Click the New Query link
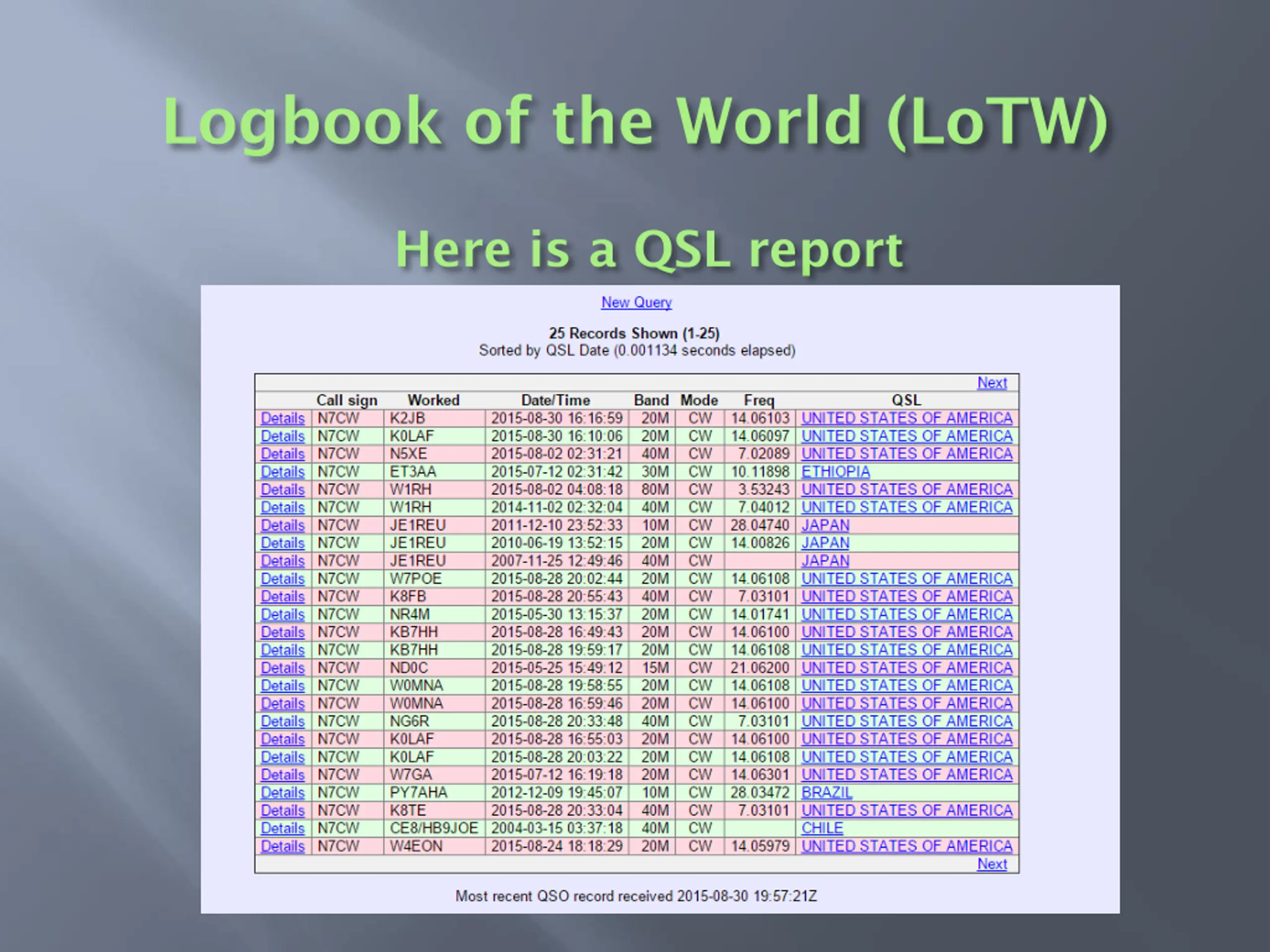The width and height of the screenshot is (1270, 952). [x=636, y=302]
